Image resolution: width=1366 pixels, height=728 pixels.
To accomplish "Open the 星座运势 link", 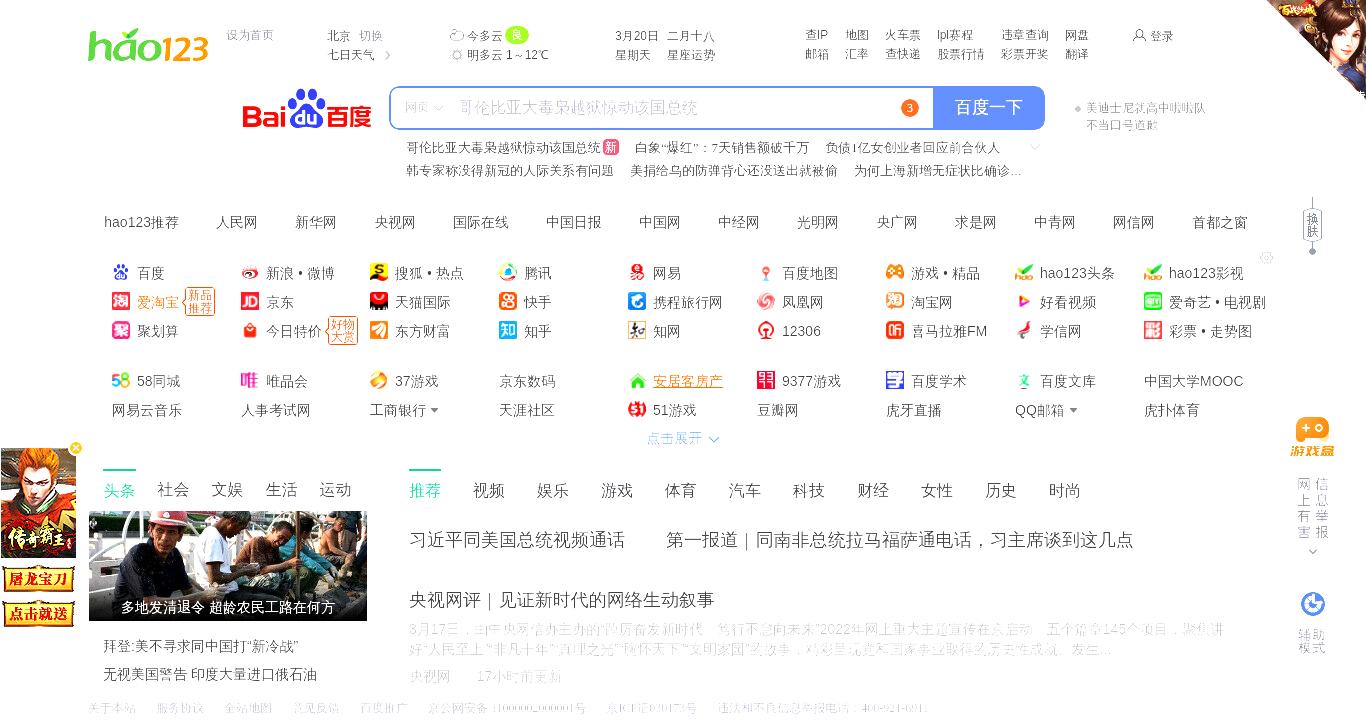I will 691,55.
